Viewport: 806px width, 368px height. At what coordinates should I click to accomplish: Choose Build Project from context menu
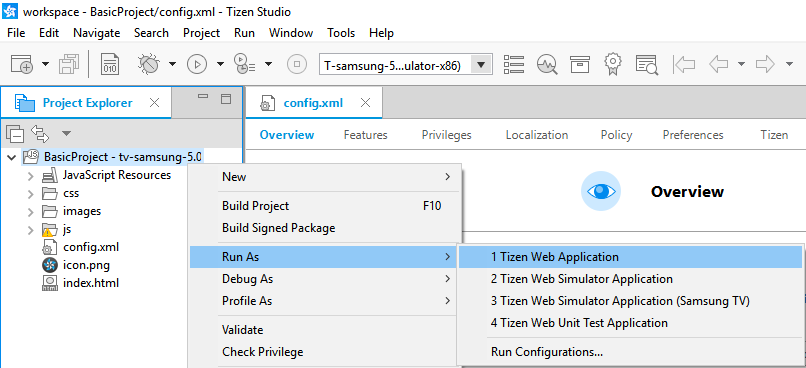tap(324, 206)
